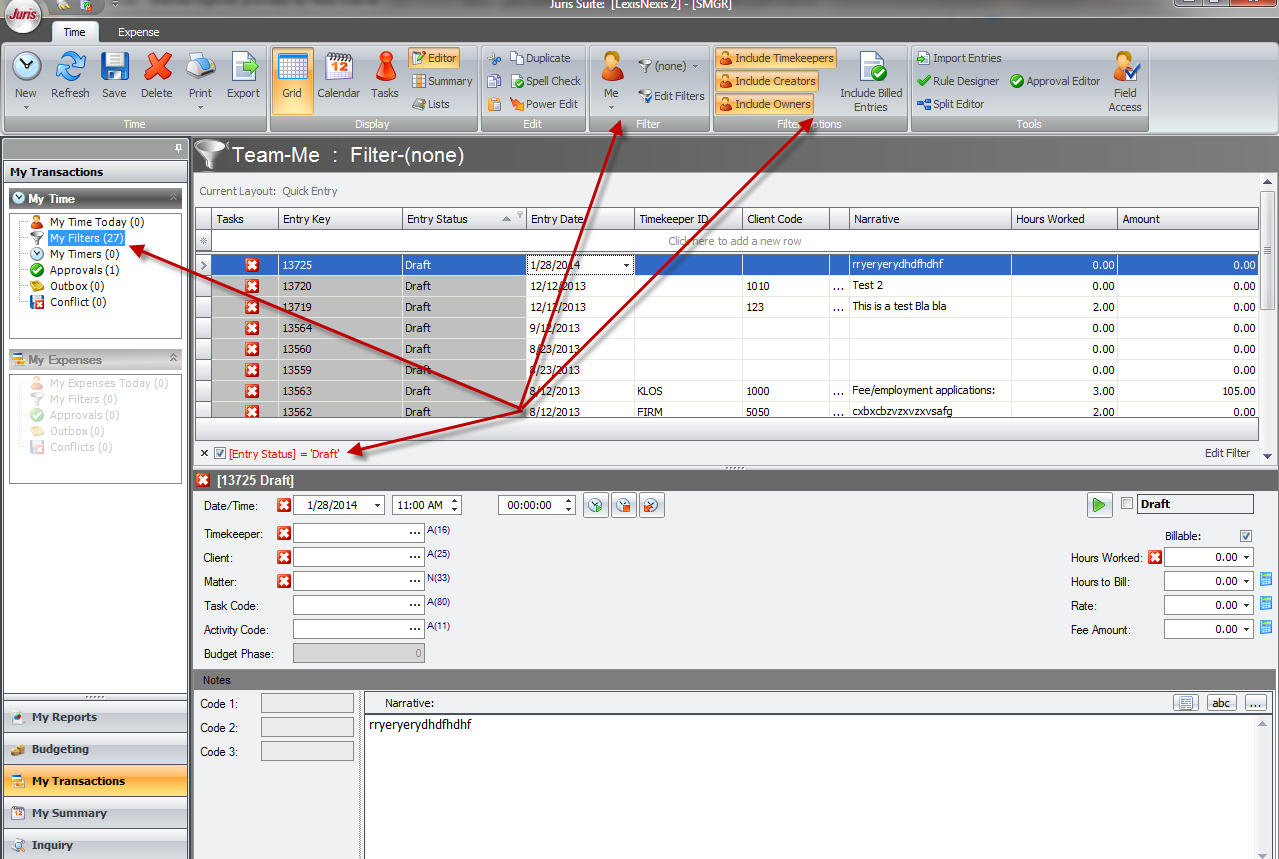Select My Filters (27) in tree
This screenshot has width=1279, height=859.
tap(86, 238)
